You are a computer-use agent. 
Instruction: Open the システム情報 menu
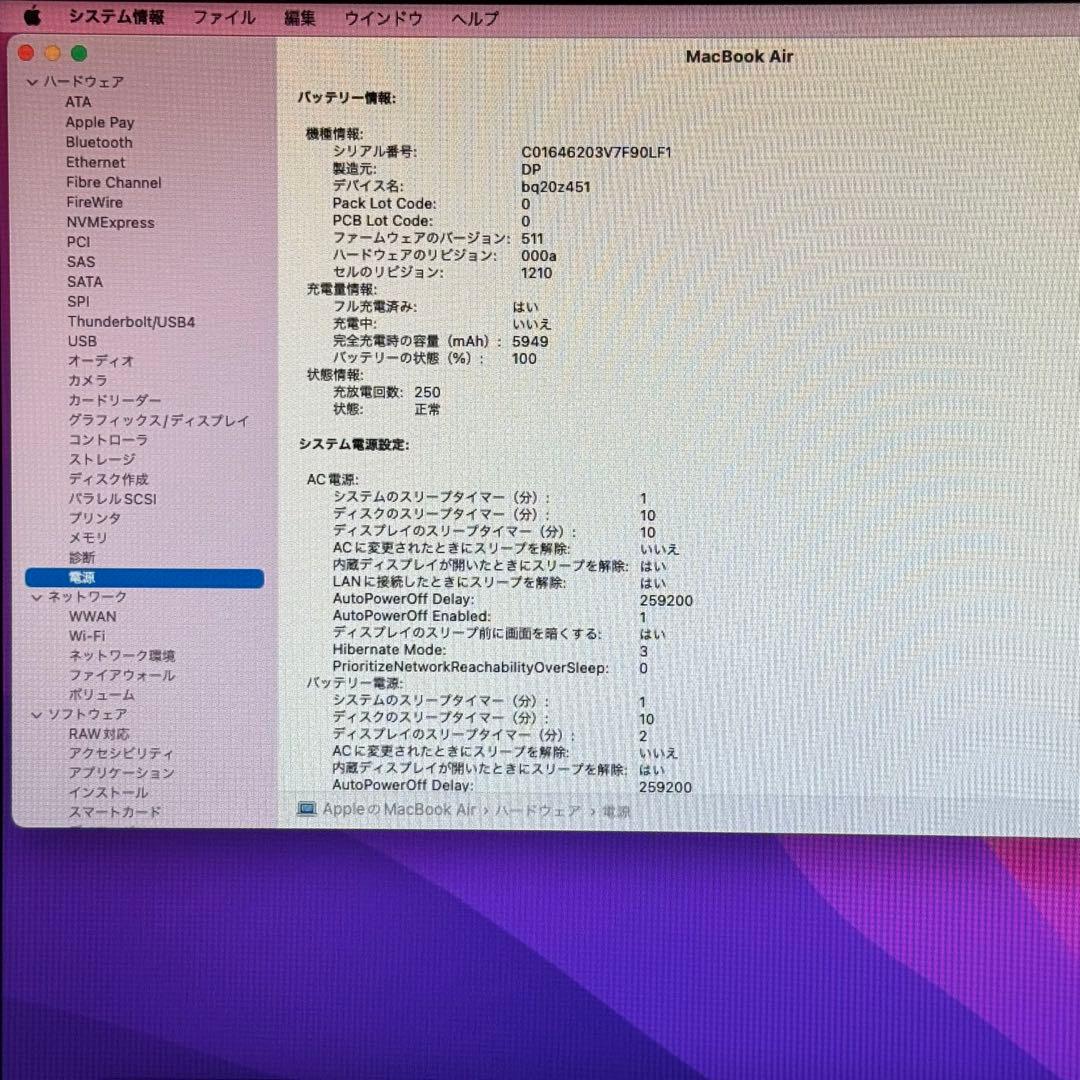pos(116,17)
